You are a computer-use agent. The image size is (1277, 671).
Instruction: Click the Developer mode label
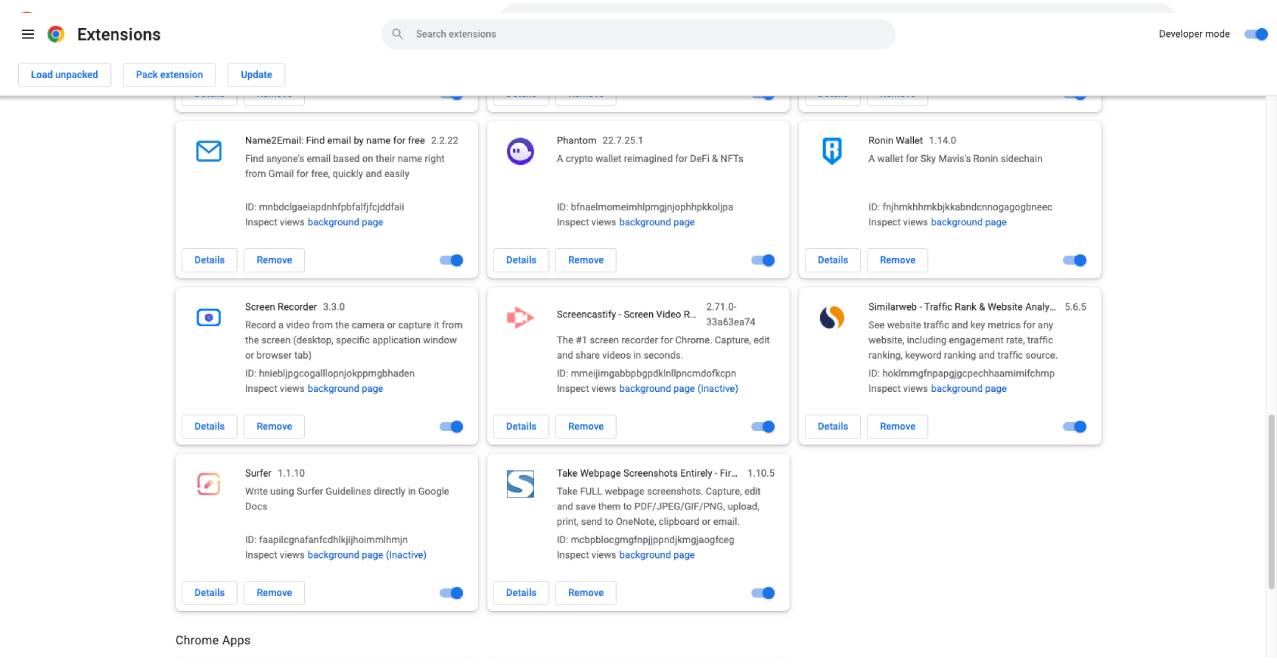tap(1194, 34)
